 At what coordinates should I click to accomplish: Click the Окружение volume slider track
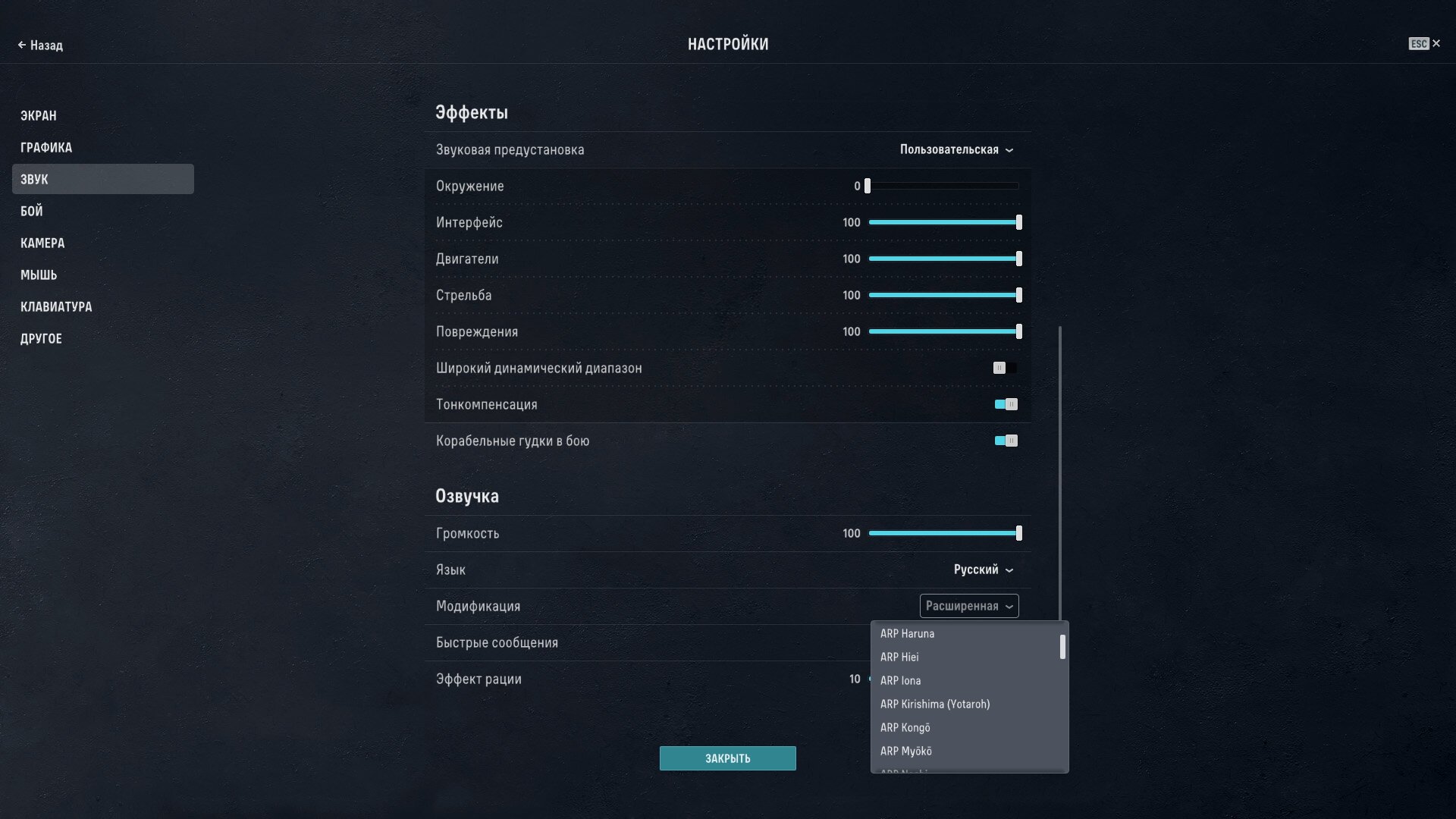pyautogui.click(x=944, y=186)
